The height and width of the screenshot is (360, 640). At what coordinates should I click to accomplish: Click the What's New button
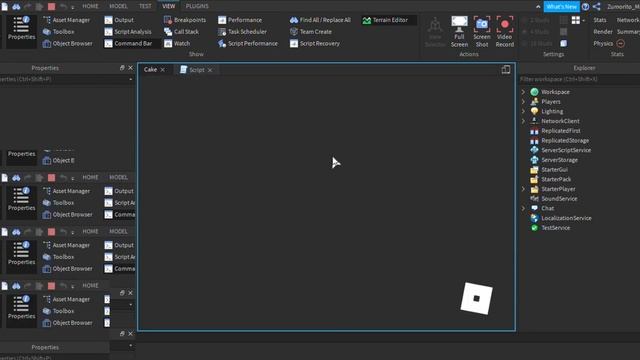click(562, 7)
